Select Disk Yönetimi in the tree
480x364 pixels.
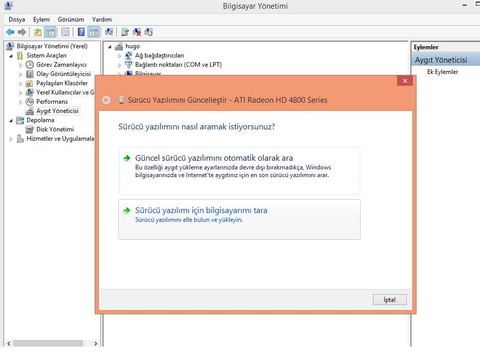tap(55, 129)
